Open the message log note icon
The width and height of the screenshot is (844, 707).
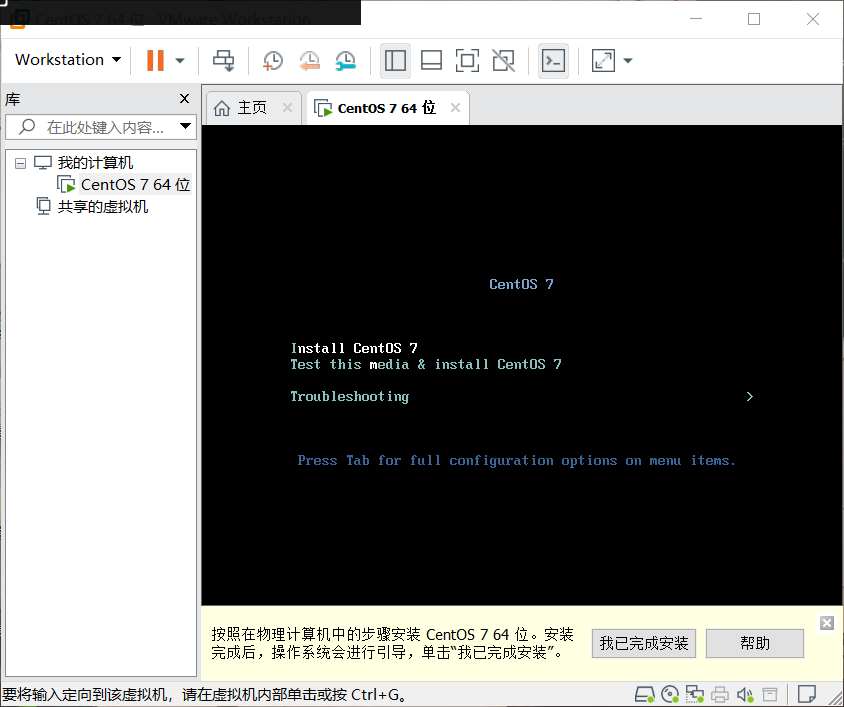806,694
